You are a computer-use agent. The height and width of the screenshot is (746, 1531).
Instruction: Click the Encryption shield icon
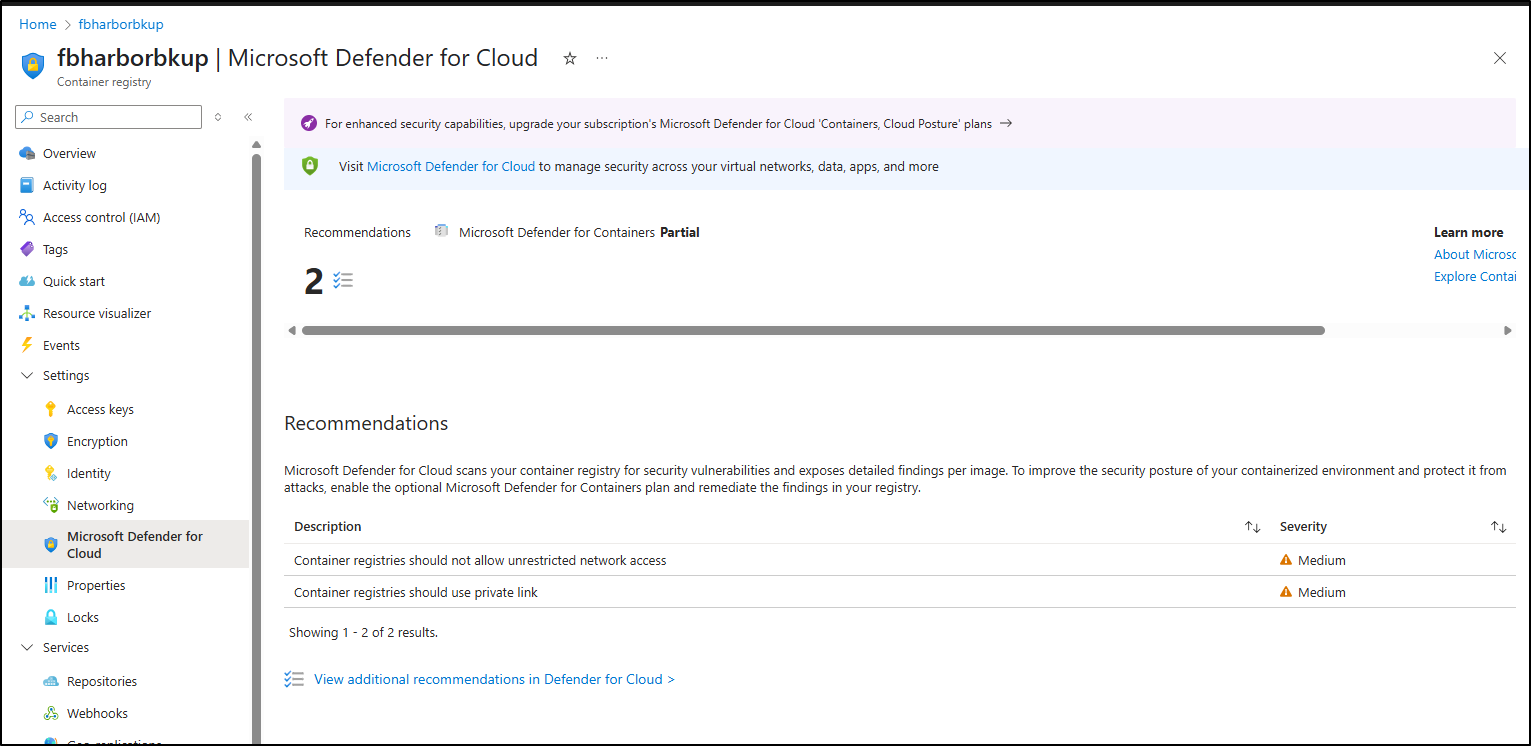tap(51, 441)
